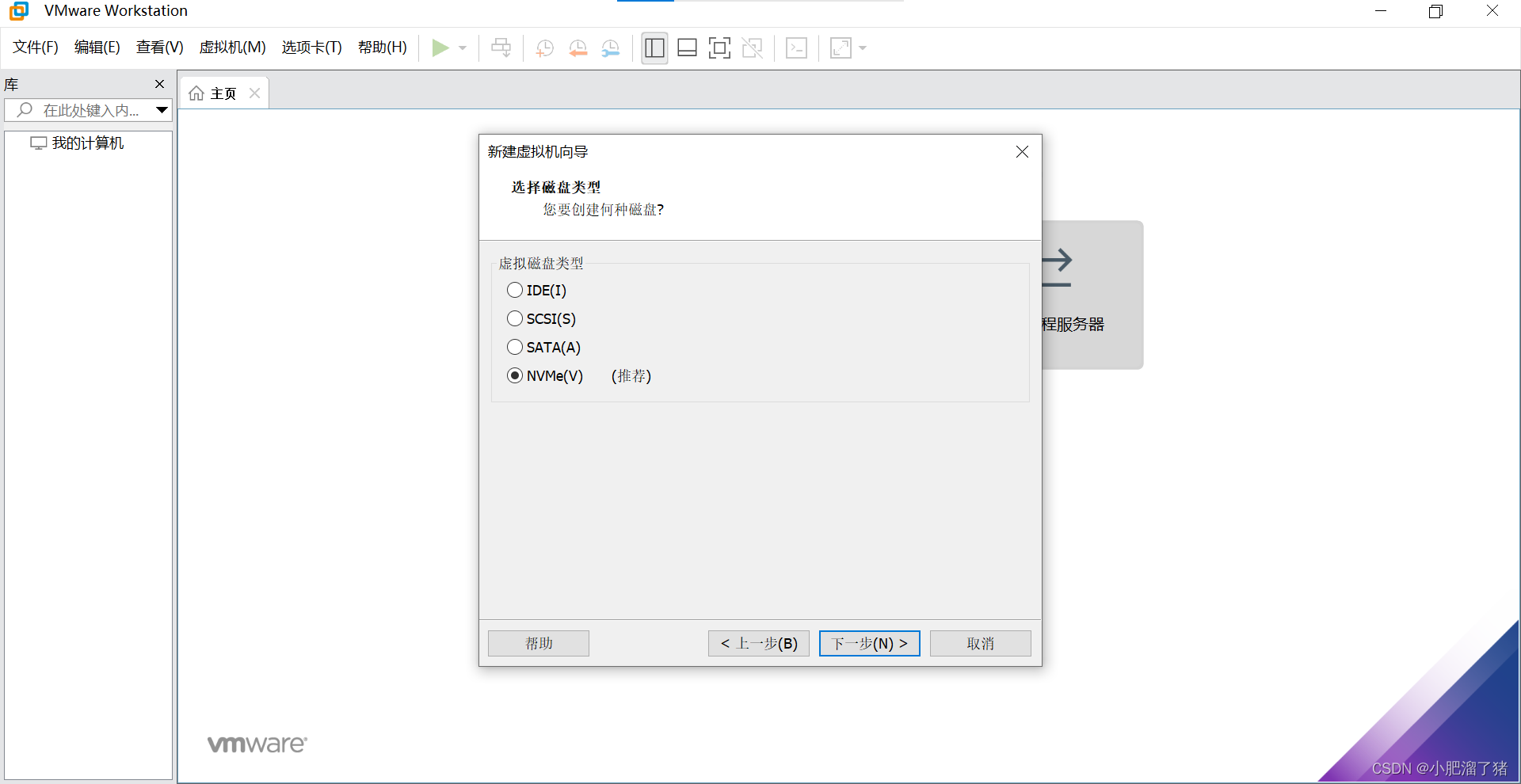Viewport: 1521px width, 784px height.
Task: Toggle the thumbnail bar view icon
Action: click(687, 48)
